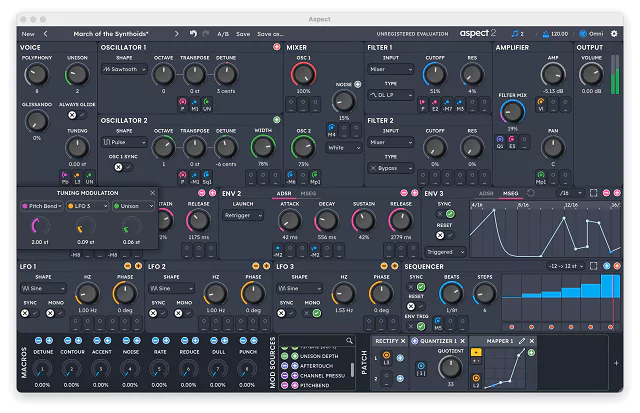The height and width of the screenshot is (413, 640).
Task: Click the Oscillator 2 green modulation icon
Action: [x=277, y=120]
